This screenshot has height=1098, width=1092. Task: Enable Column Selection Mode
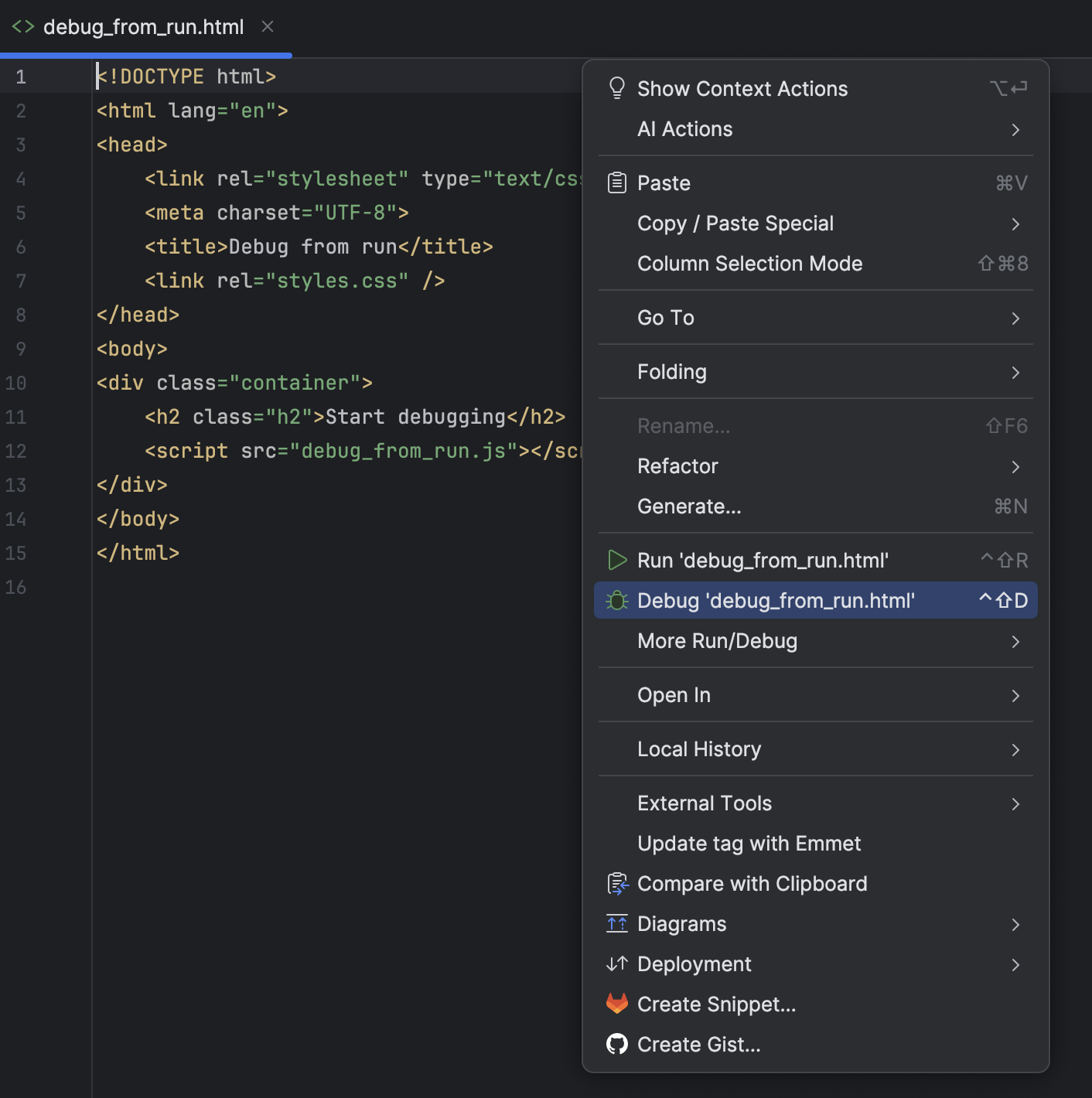(815, 264)
